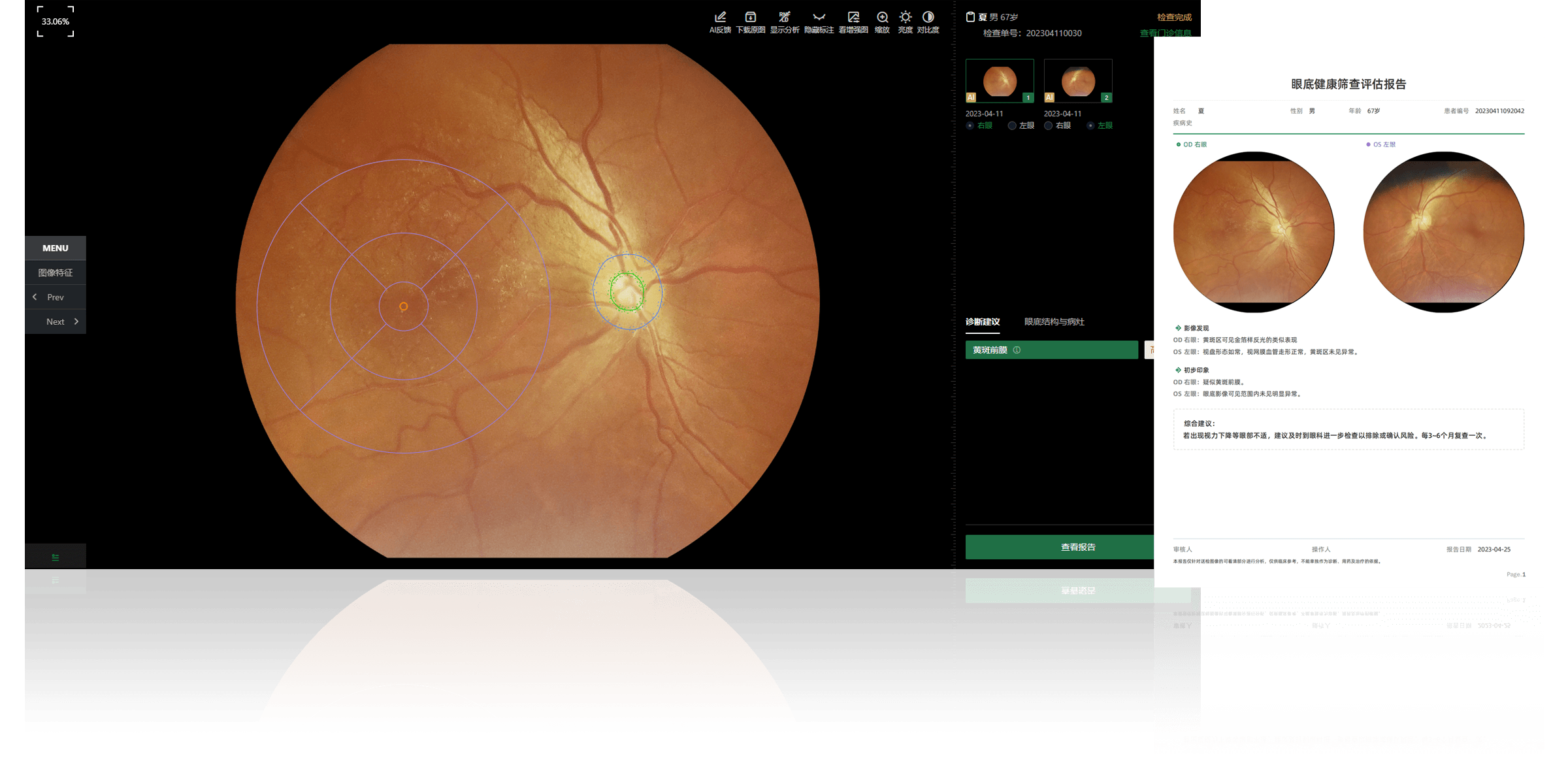This screenshot has height=758, width=1568.
Task: Click the 下载原图 download icon
Action: tap(751, 17)
